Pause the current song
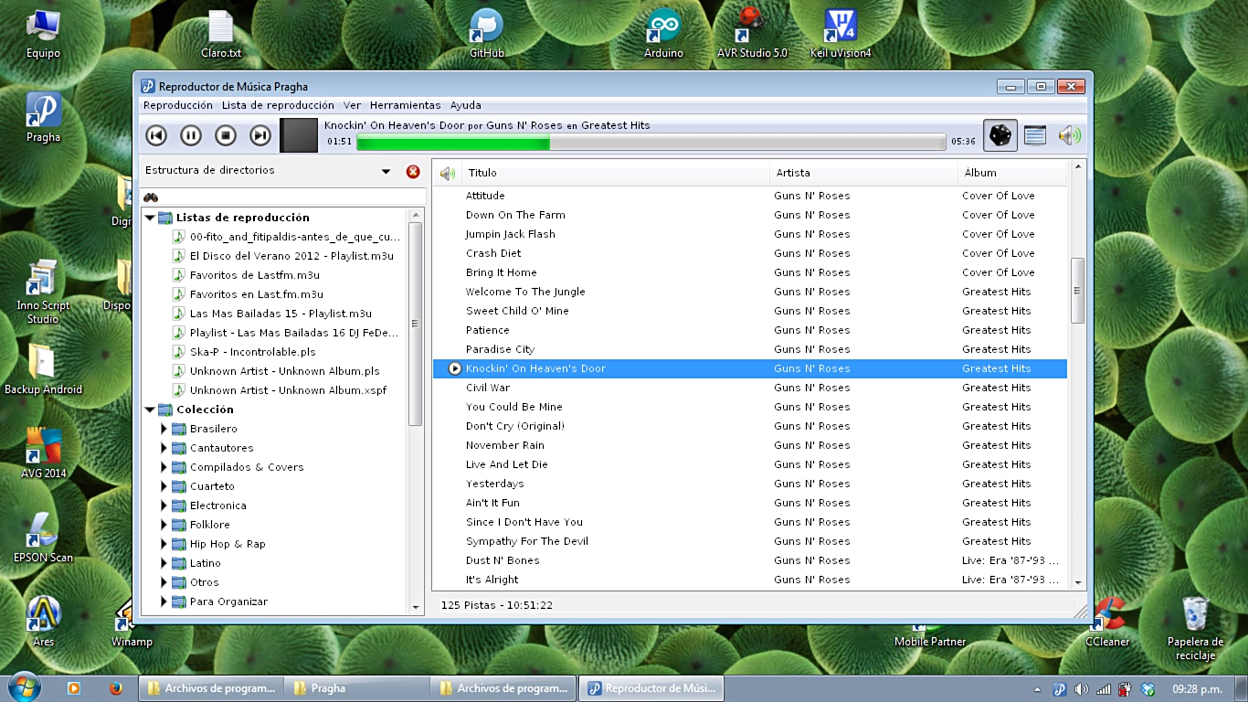Image resolution: width=1248 pixels, height=702 pixels. coord(191,135)
